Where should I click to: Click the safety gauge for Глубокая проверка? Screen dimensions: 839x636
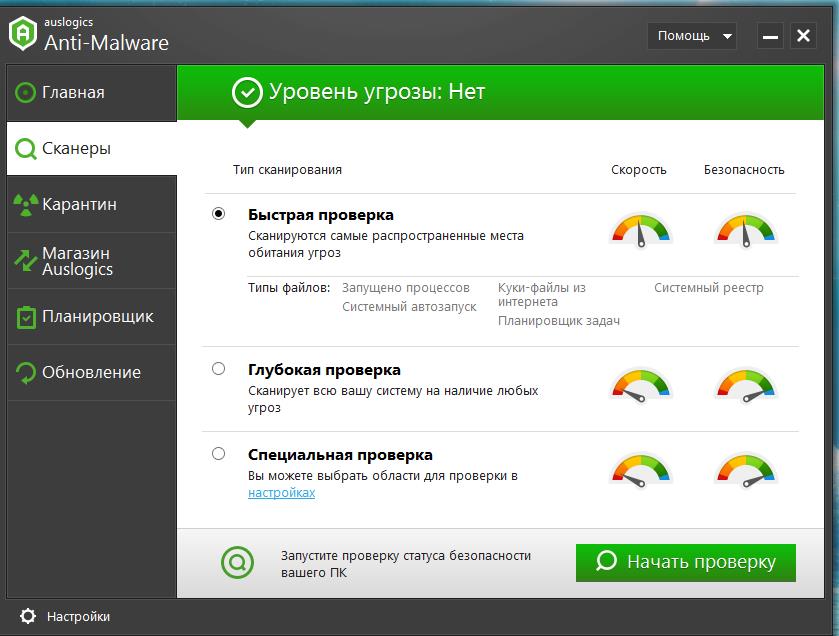[745, 385]
